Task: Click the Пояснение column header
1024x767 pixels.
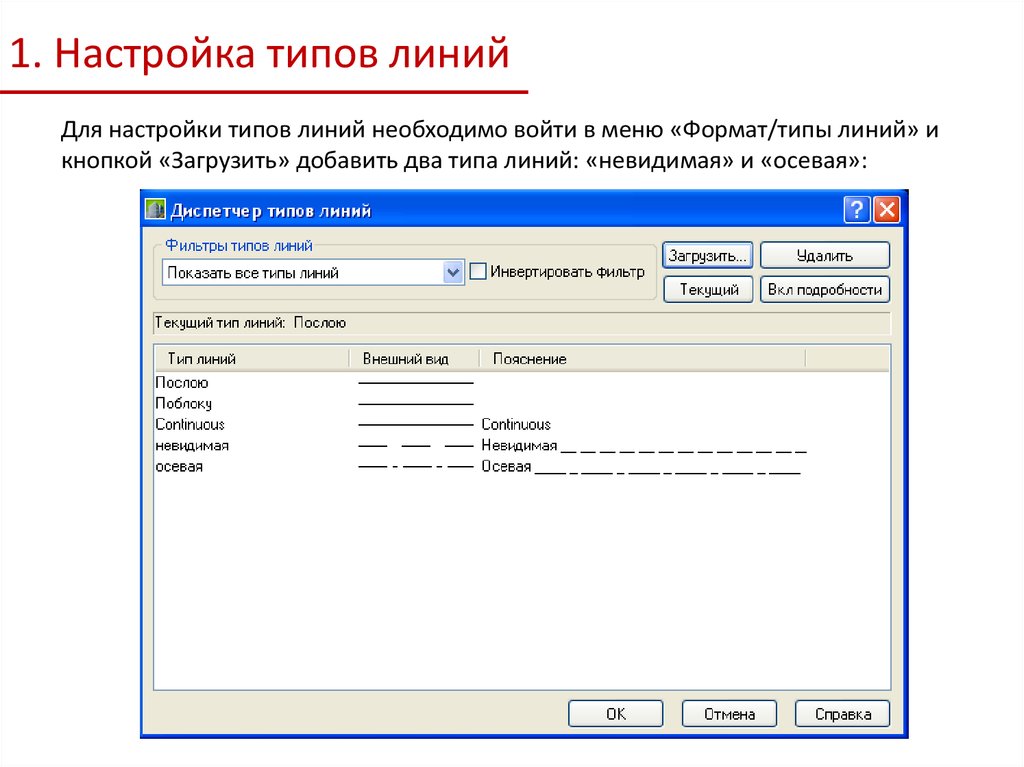Action: (643, 359)
